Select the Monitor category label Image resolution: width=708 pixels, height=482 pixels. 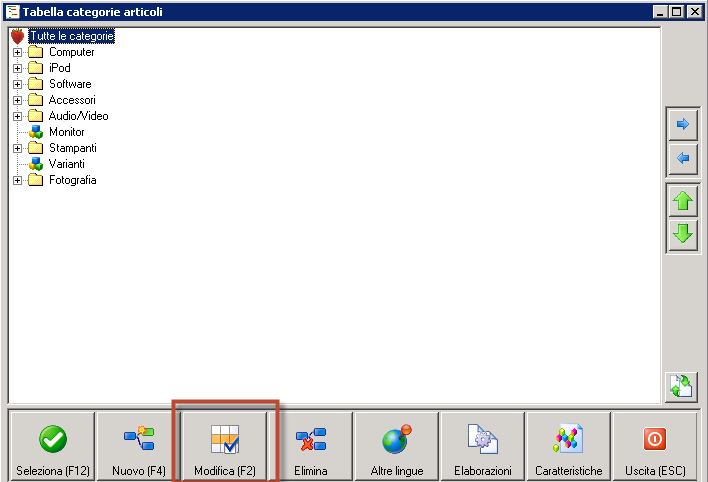67,132
